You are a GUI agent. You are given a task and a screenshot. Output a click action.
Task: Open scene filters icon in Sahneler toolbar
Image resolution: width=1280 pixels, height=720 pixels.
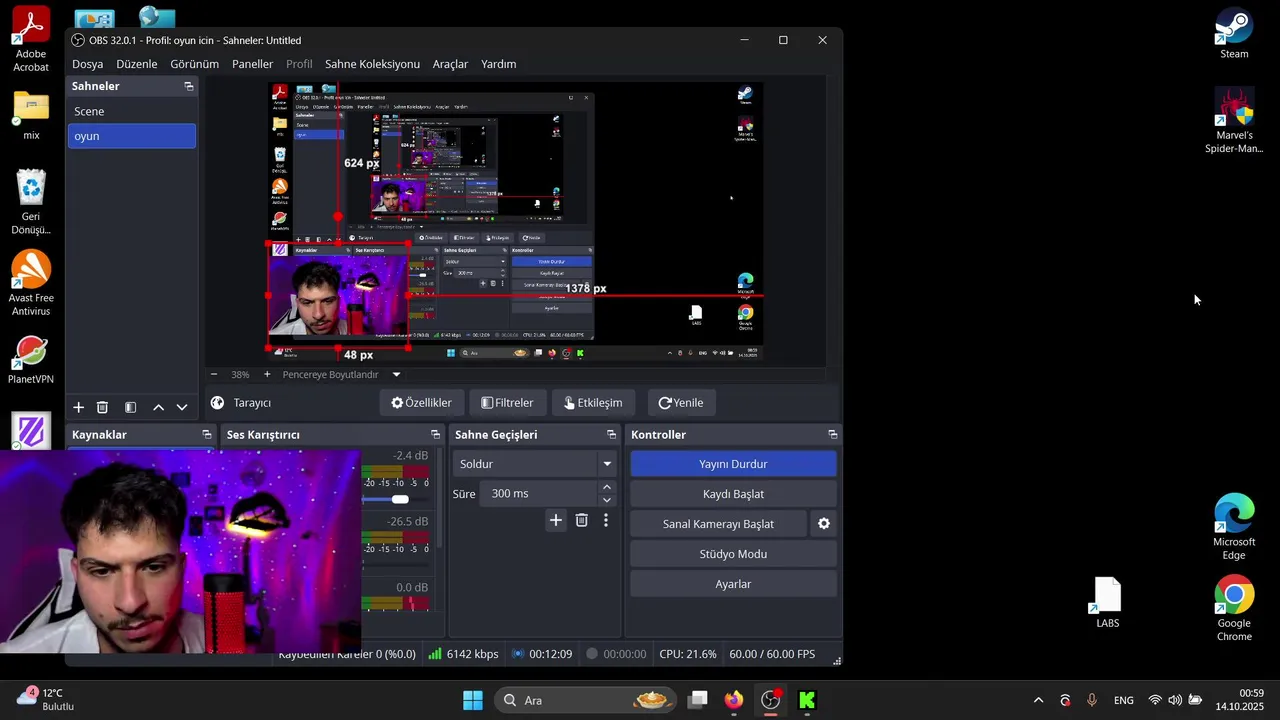point(130,407)
